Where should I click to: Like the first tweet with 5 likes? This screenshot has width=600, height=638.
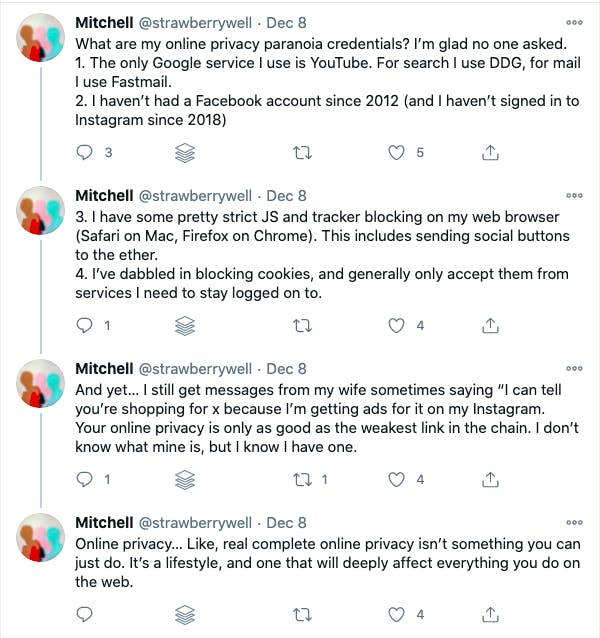click(x=396, y=153)
